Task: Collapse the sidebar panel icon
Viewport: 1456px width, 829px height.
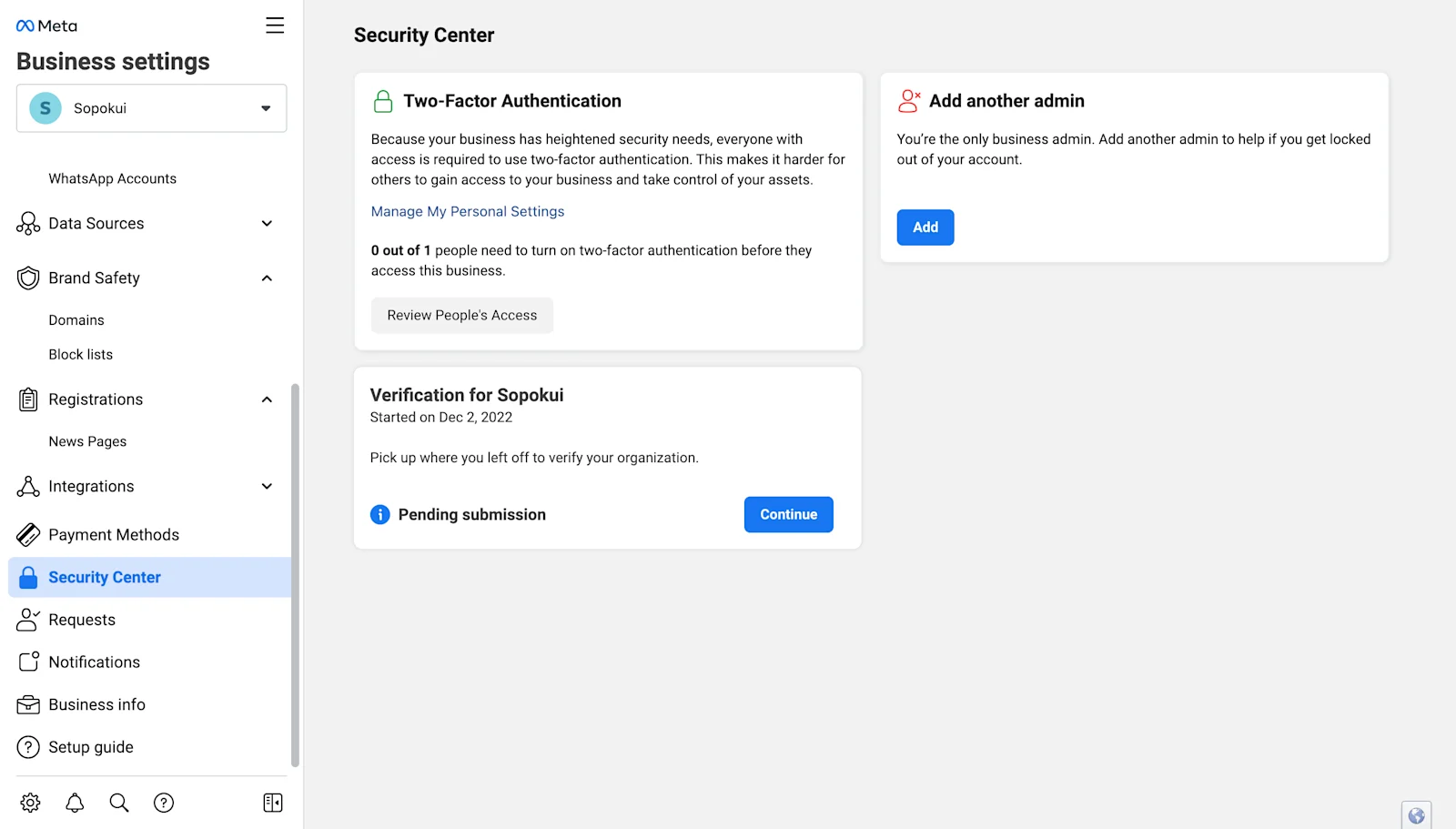Action: [x=273, y=803]
